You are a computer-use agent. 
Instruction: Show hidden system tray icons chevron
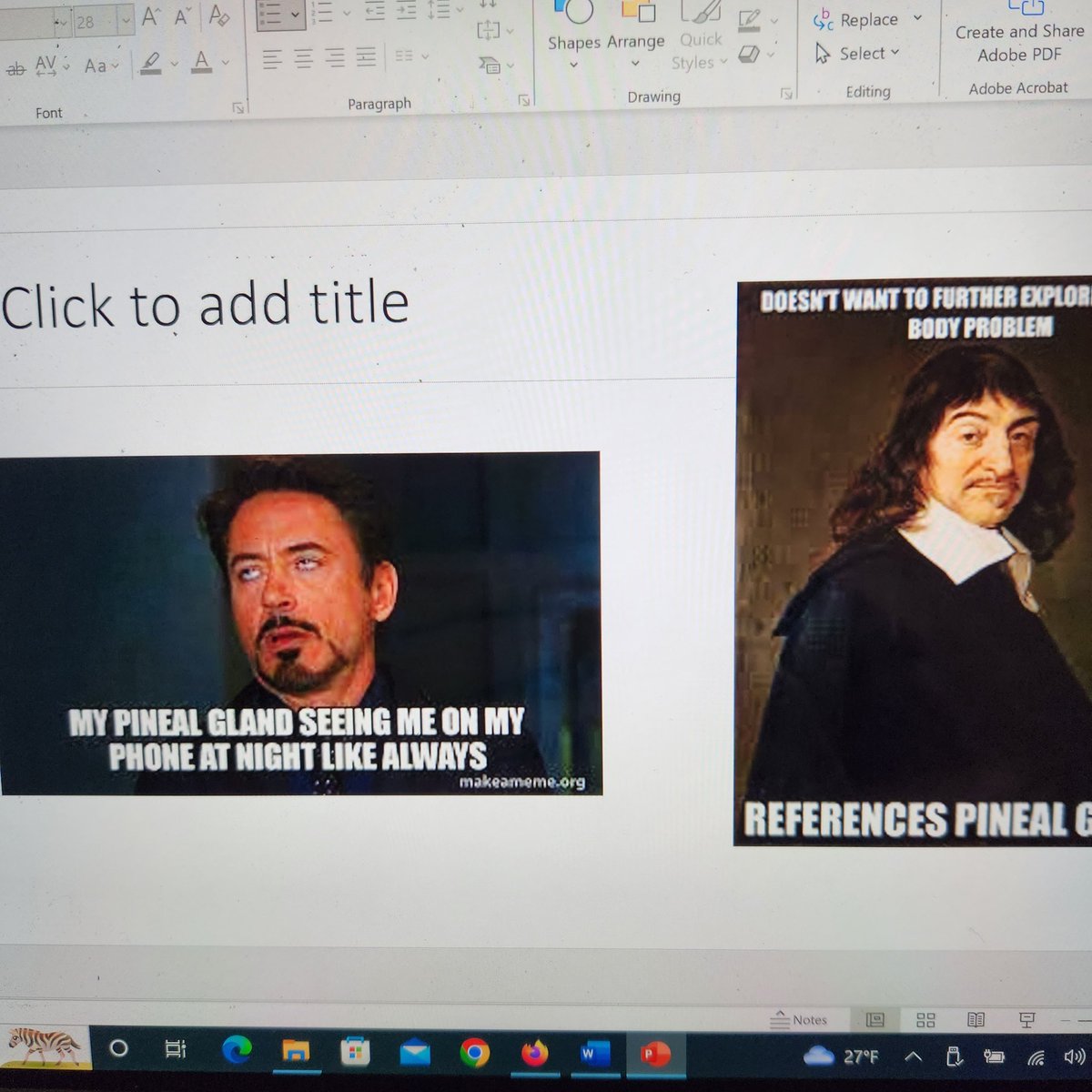[914, 1057]
